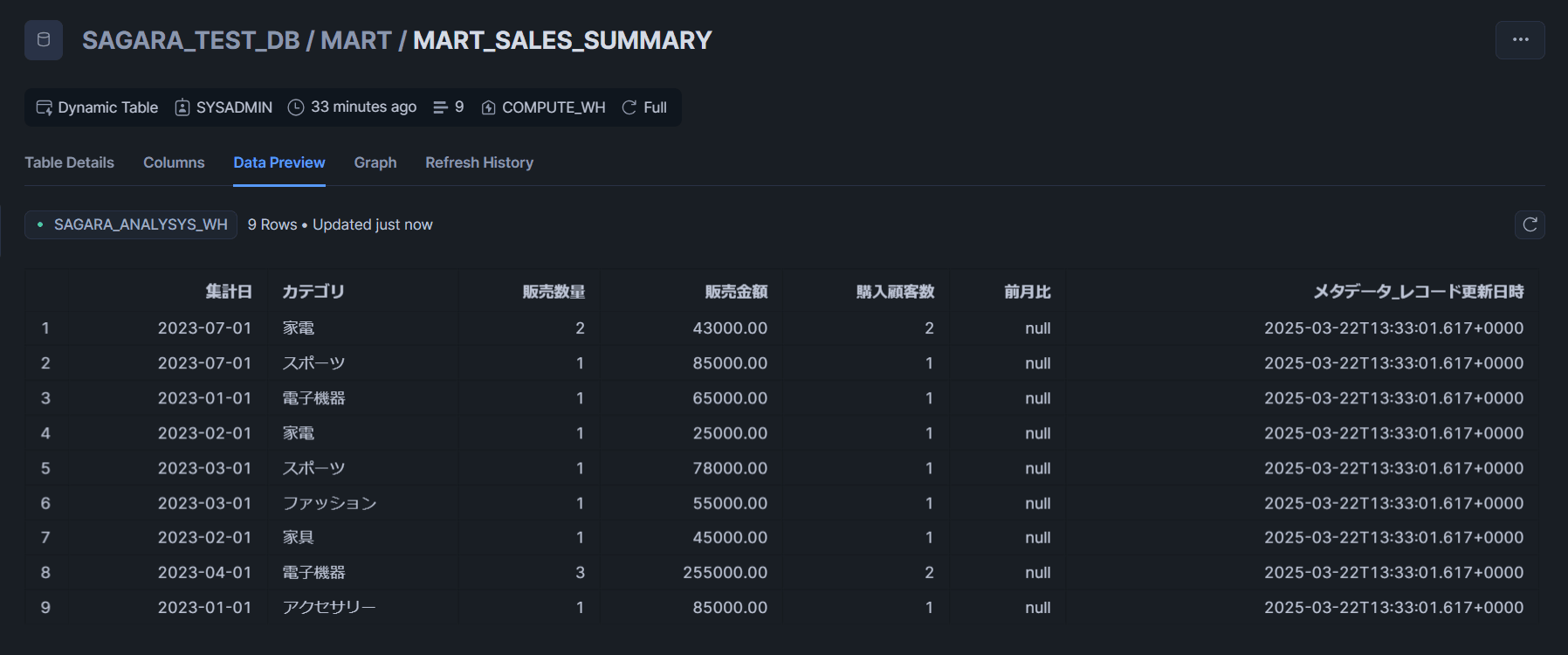Select the 78000.00 sales amount cell
This screenshot has height=655, width=1568.
click(730, 468)
